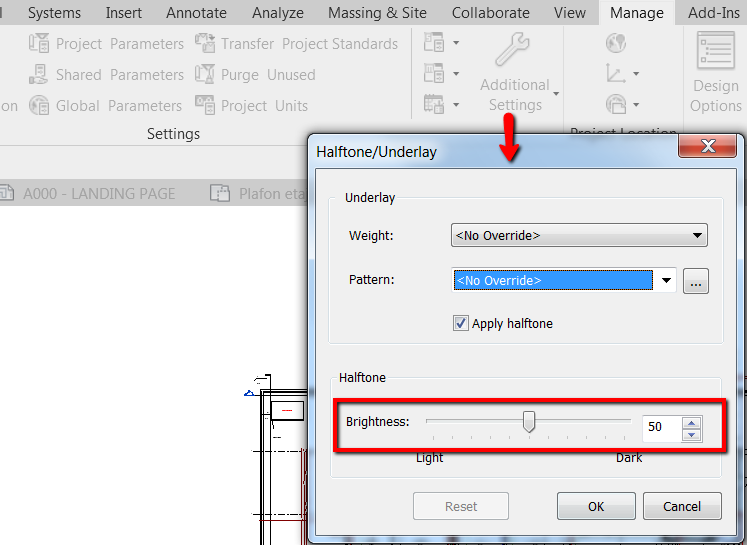Click the Position rotate icon
747x545 pixels.
(x=616, y=104)
